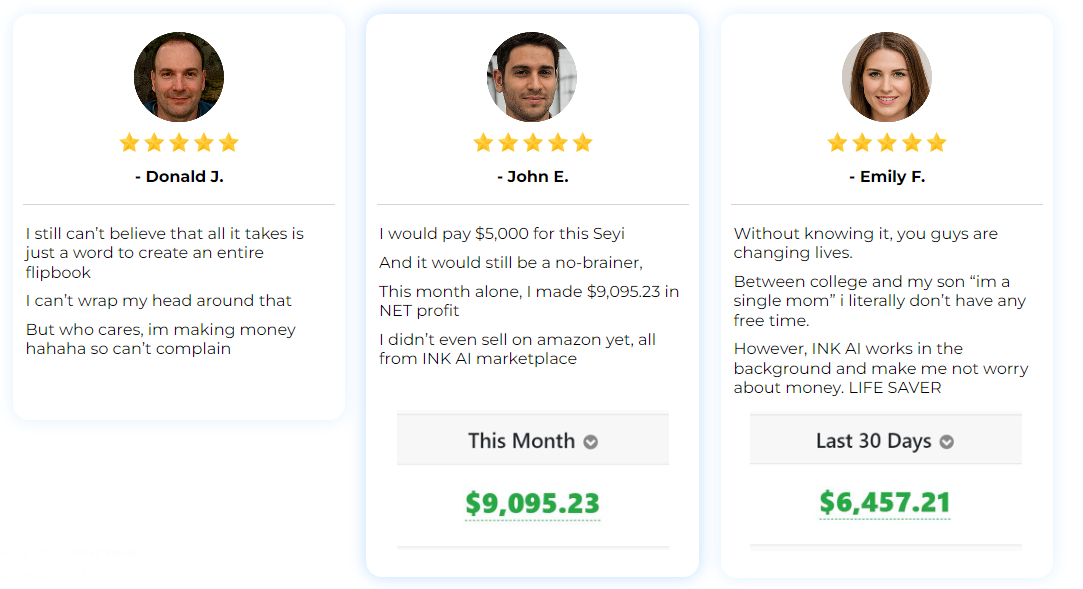Click the name John E.

tap(533, 177)
